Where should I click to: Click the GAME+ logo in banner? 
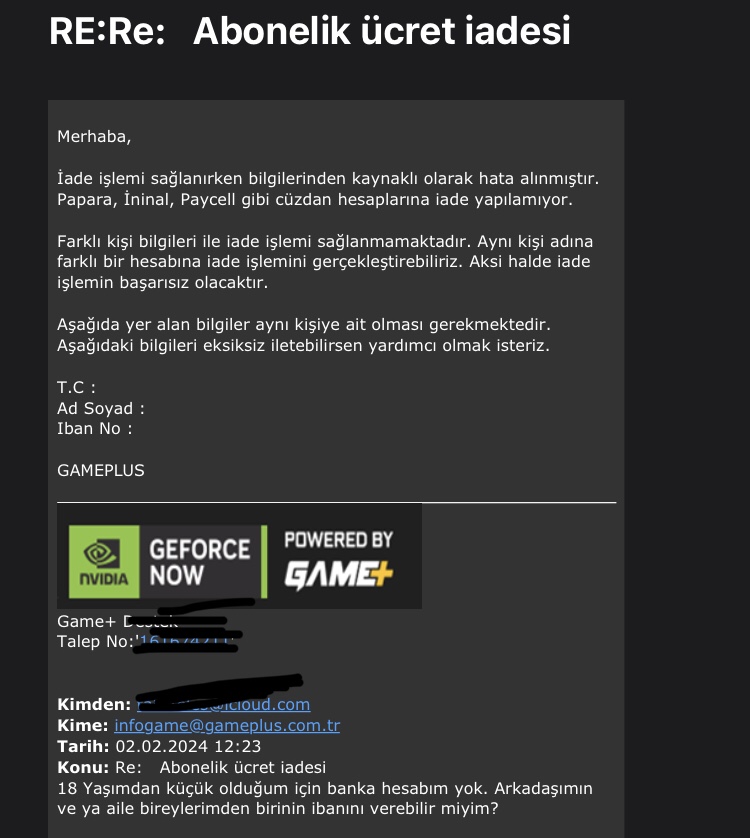point(338,575)
